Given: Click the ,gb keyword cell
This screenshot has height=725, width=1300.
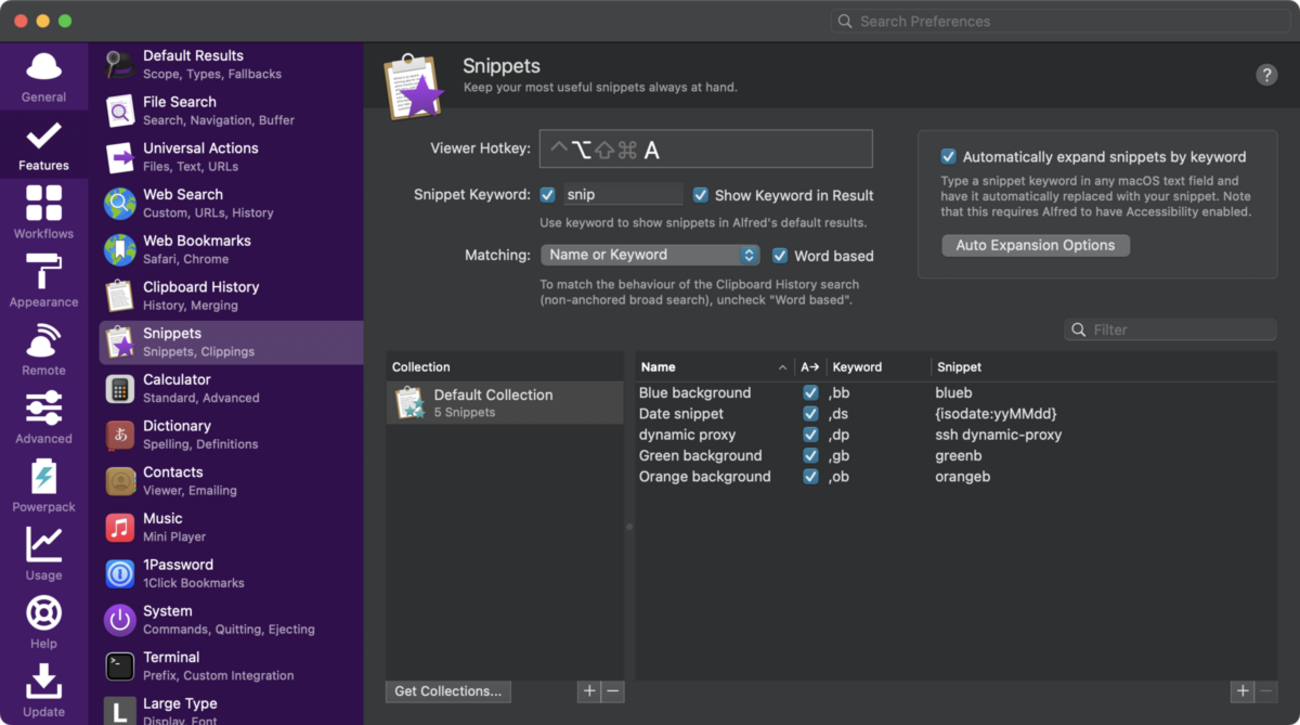Looking at the screenshot, I should pyautogui.click(x=839, y=456).
